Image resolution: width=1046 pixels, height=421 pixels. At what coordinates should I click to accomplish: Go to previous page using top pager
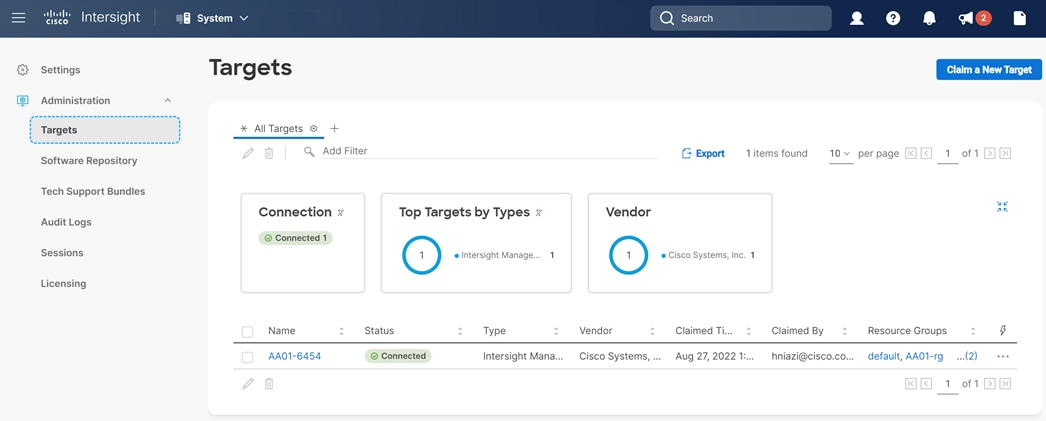(x=926, y=153)
